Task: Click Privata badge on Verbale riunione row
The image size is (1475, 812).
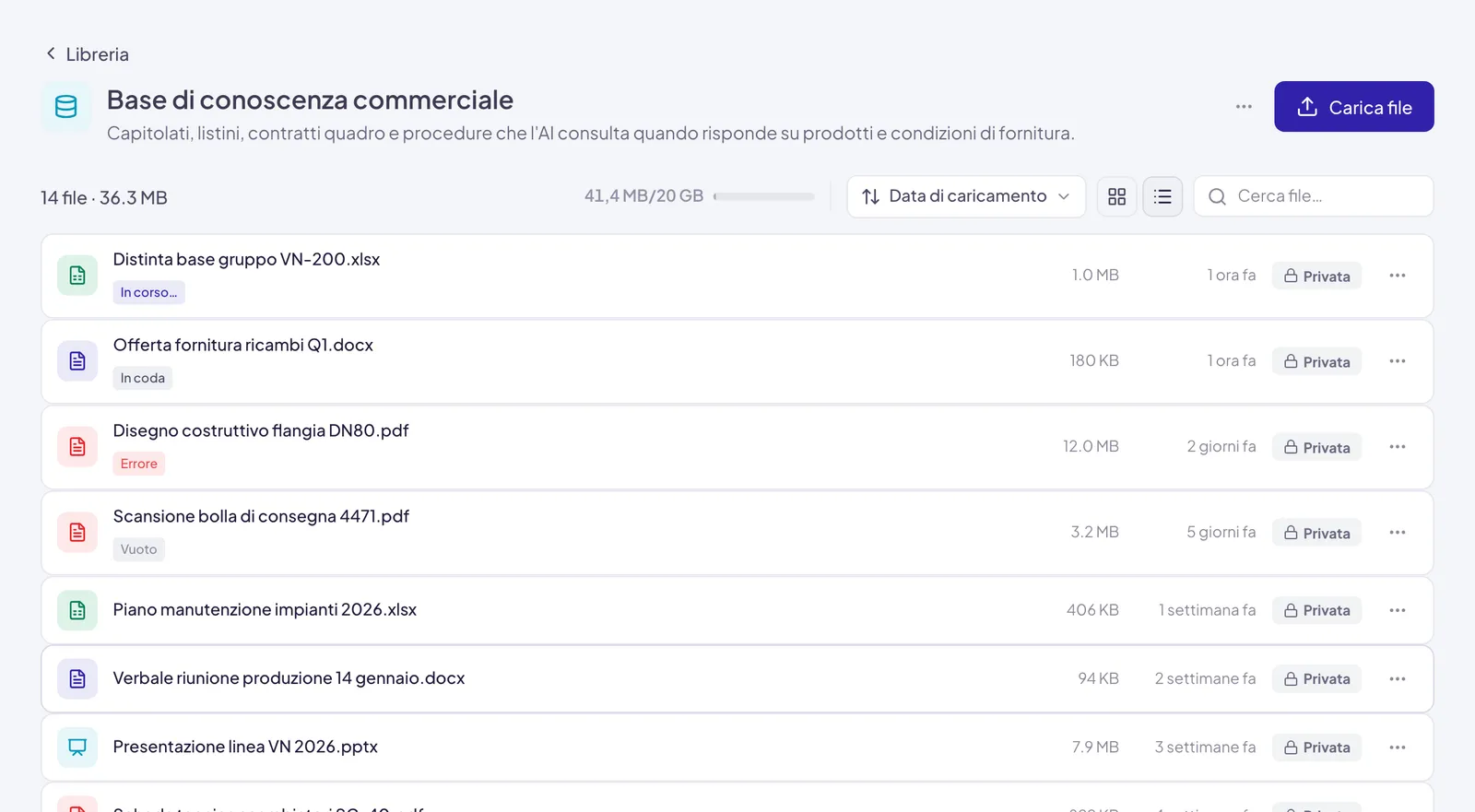Action: [1316, 678]
